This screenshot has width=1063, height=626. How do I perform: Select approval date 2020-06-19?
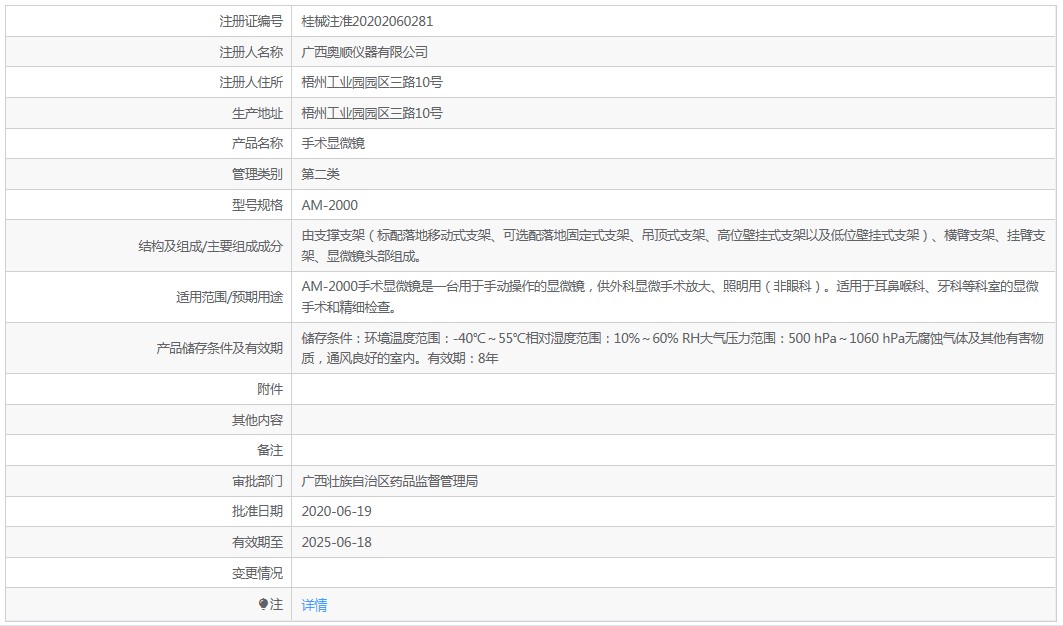click(336, 511)
